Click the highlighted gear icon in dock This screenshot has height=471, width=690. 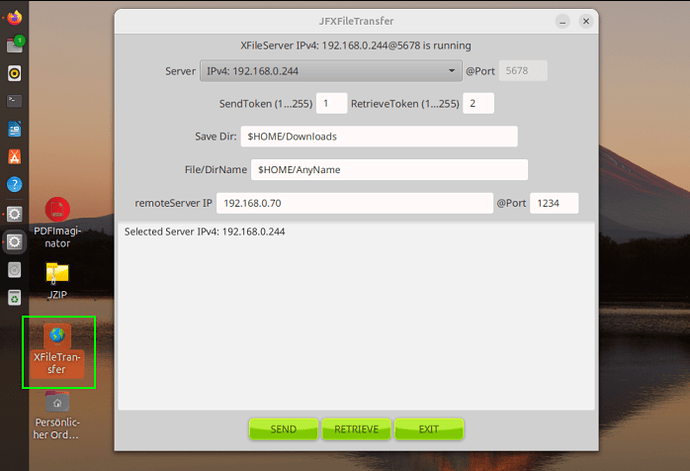[x=15, y=242]
